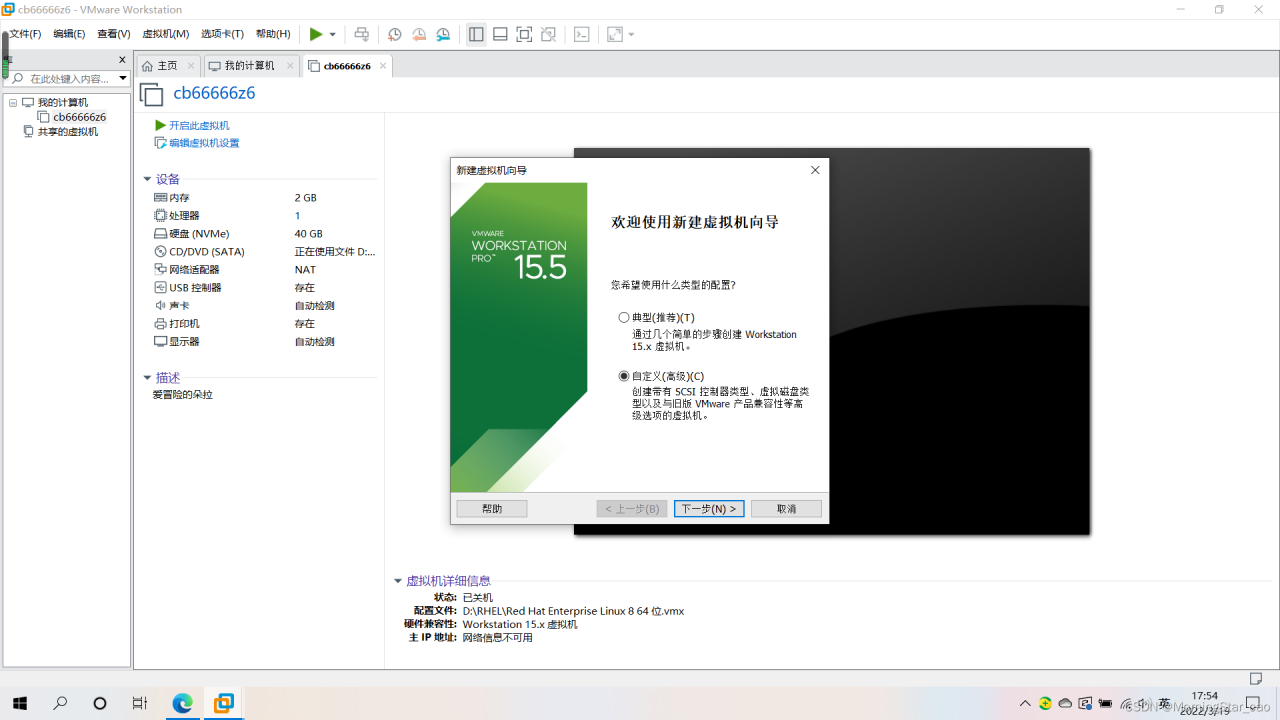Open the stretch display dropdown arrow in the toolbar
Viewport: 1280px width, 720px height.
click(x=631, y=35)
